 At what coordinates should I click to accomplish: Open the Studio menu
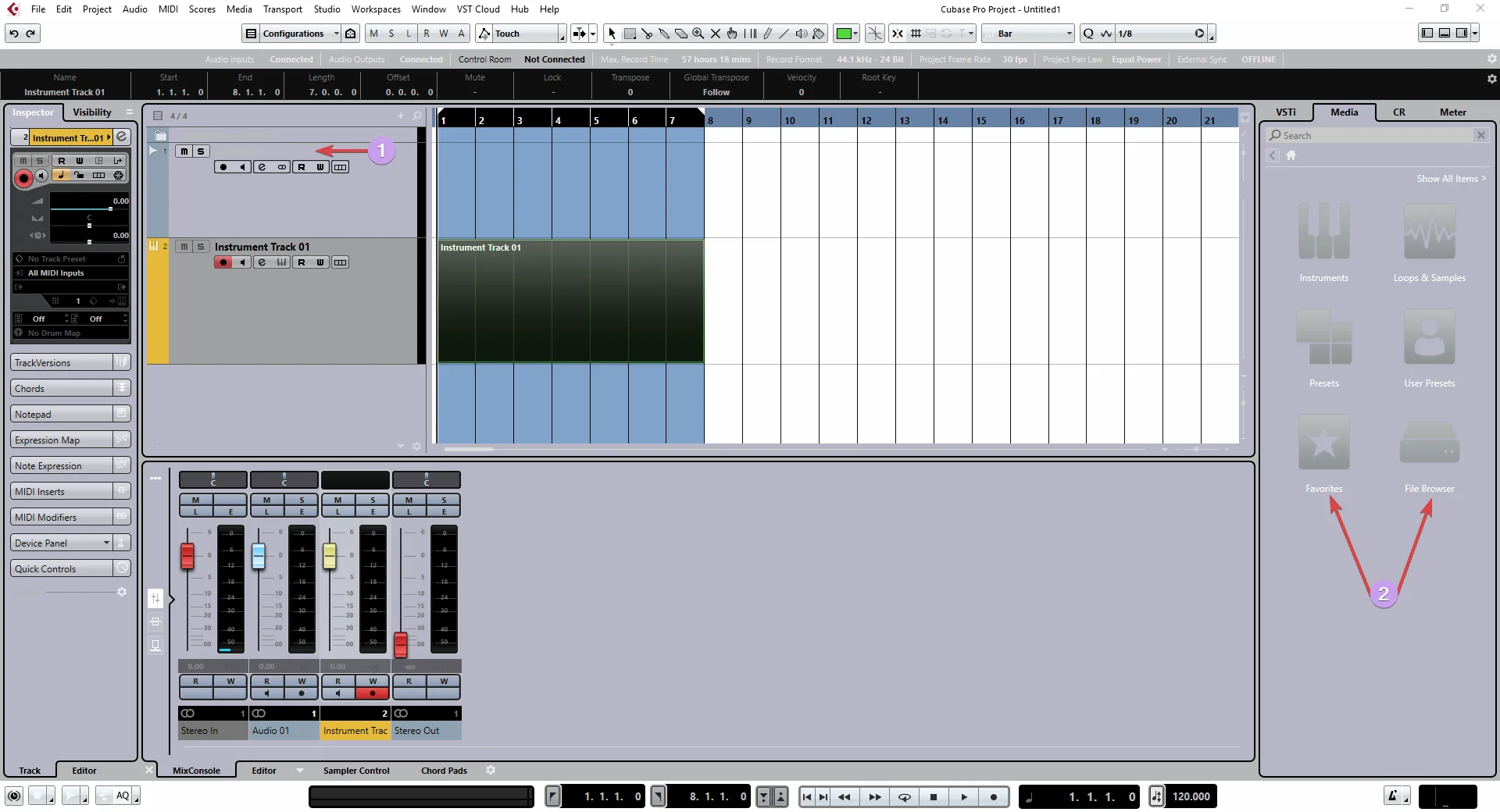[327, 9]
